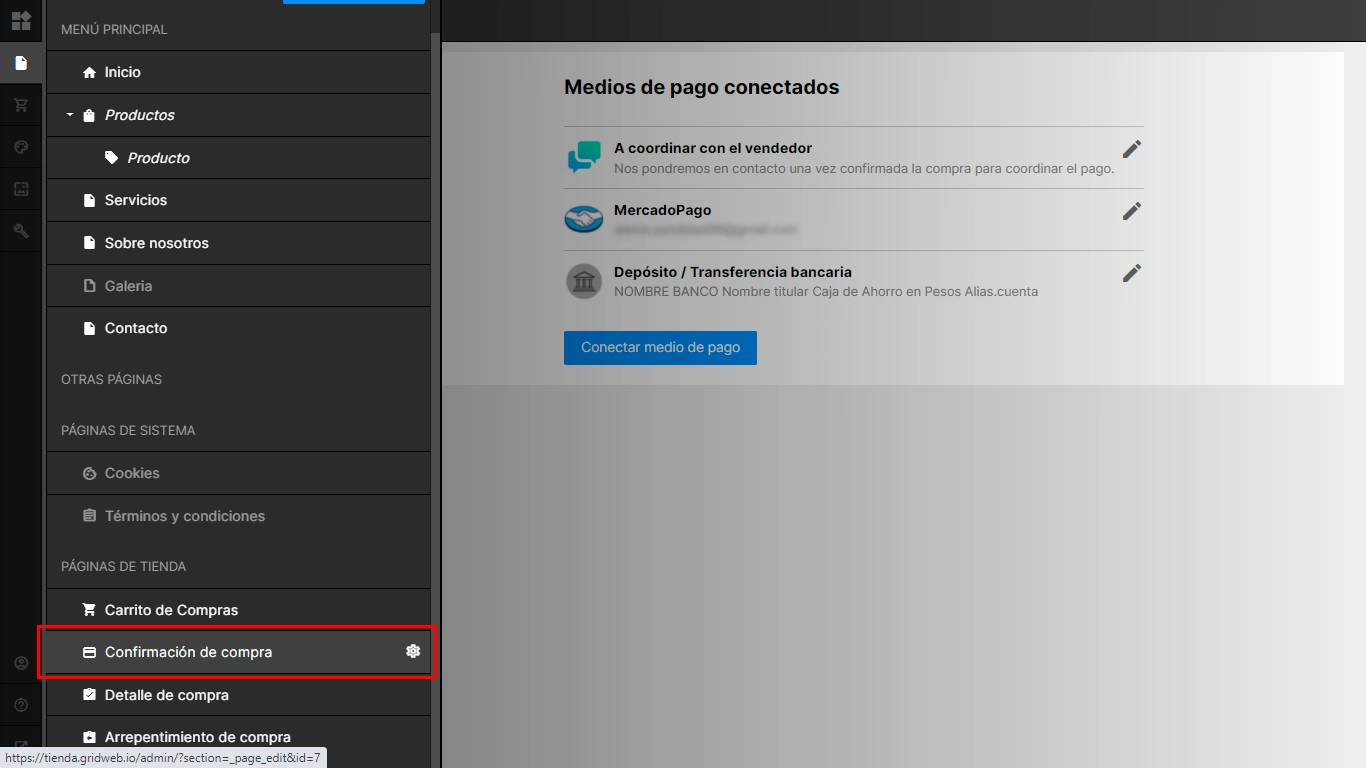This screenshot has height=768, width=1366.
Task: Select the Producto sub-page entry
Action: point(238,158)
